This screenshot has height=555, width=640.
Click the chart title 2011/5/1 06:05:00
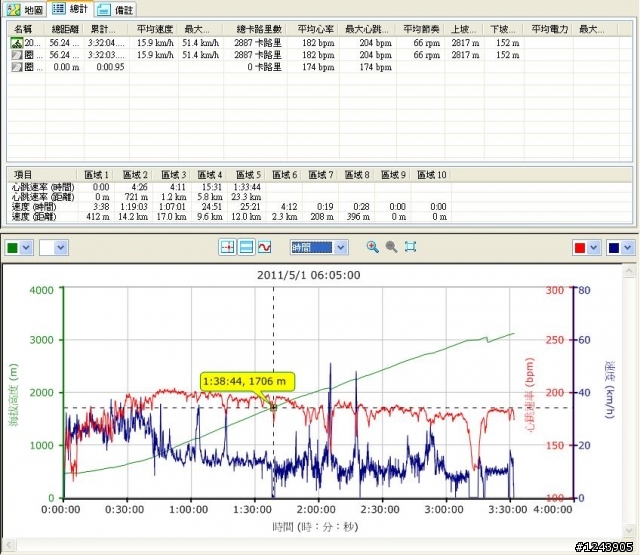(x=309, y=275)
